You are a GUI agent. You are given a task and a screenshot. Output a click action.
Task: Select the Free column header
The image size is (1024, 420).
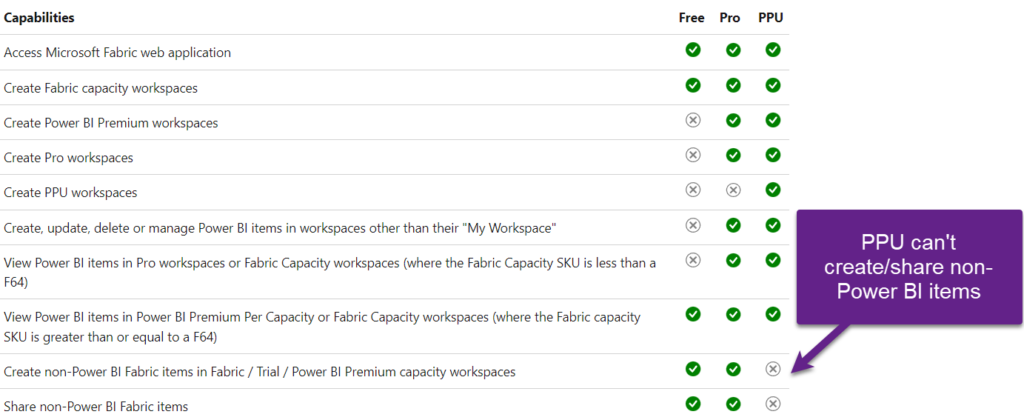(x=692, y=18)
